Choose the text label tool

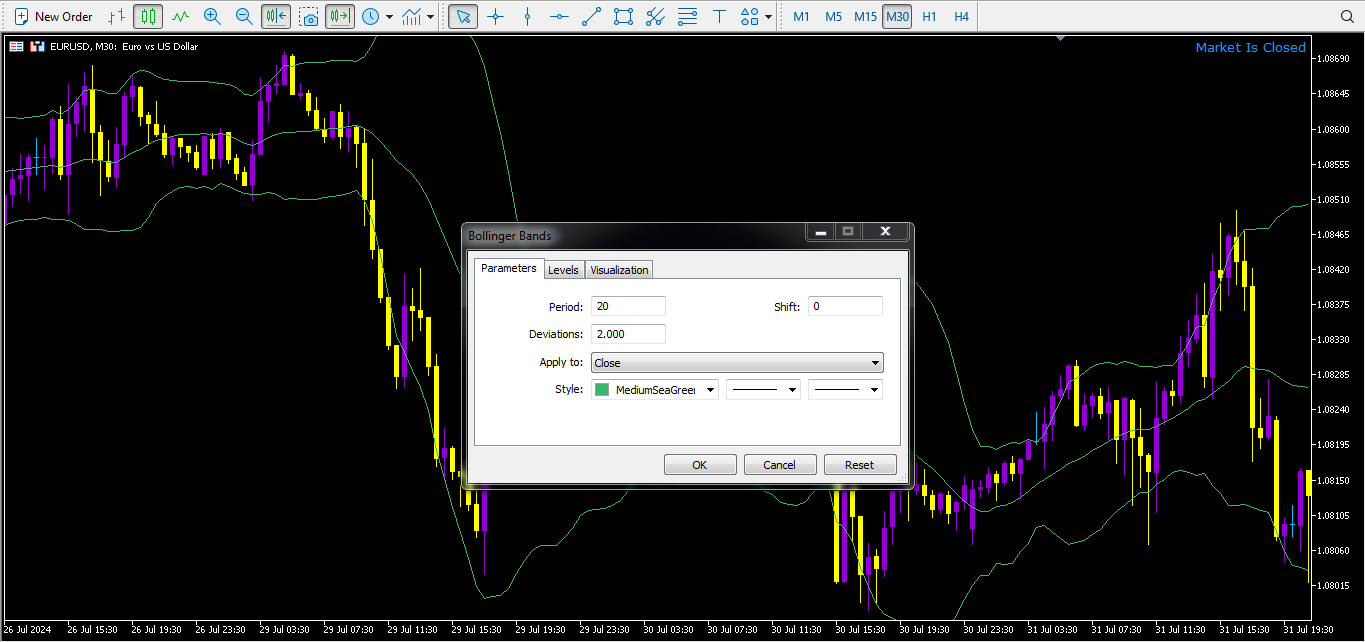[719, 16]
